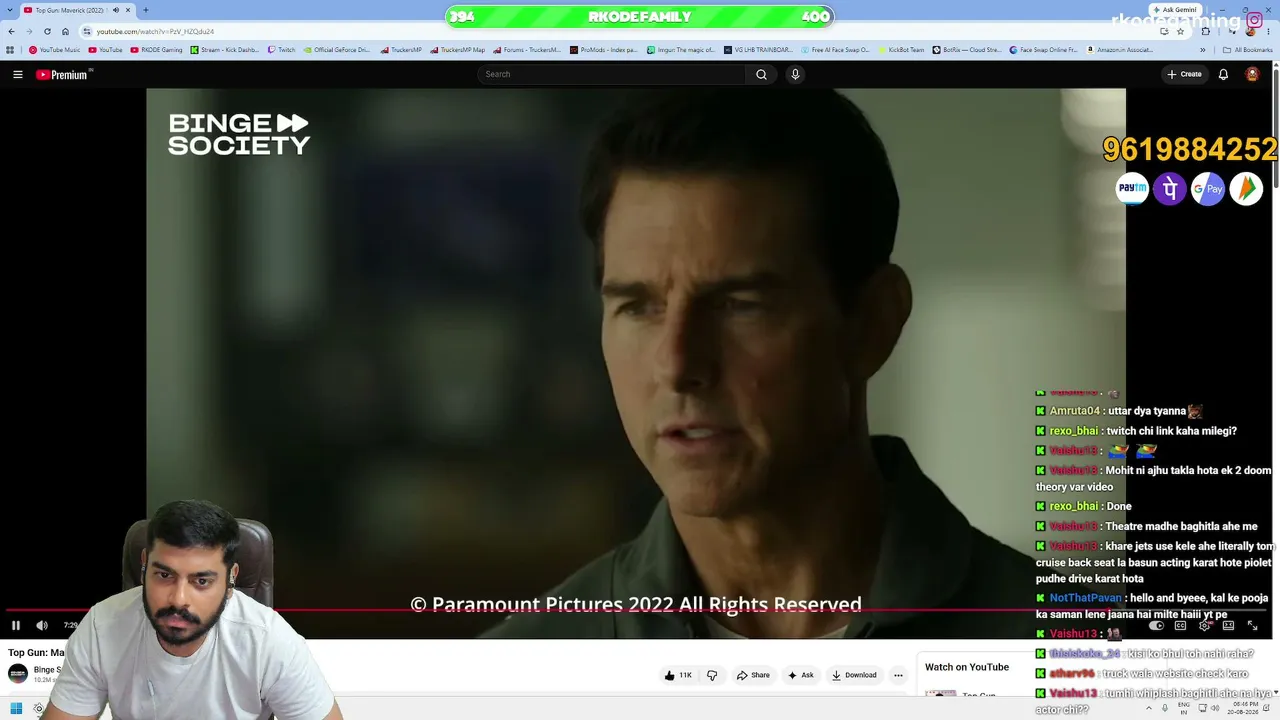Open the Windows Start menu
This screenshot has height=720, width=1280.
point(16,709)
